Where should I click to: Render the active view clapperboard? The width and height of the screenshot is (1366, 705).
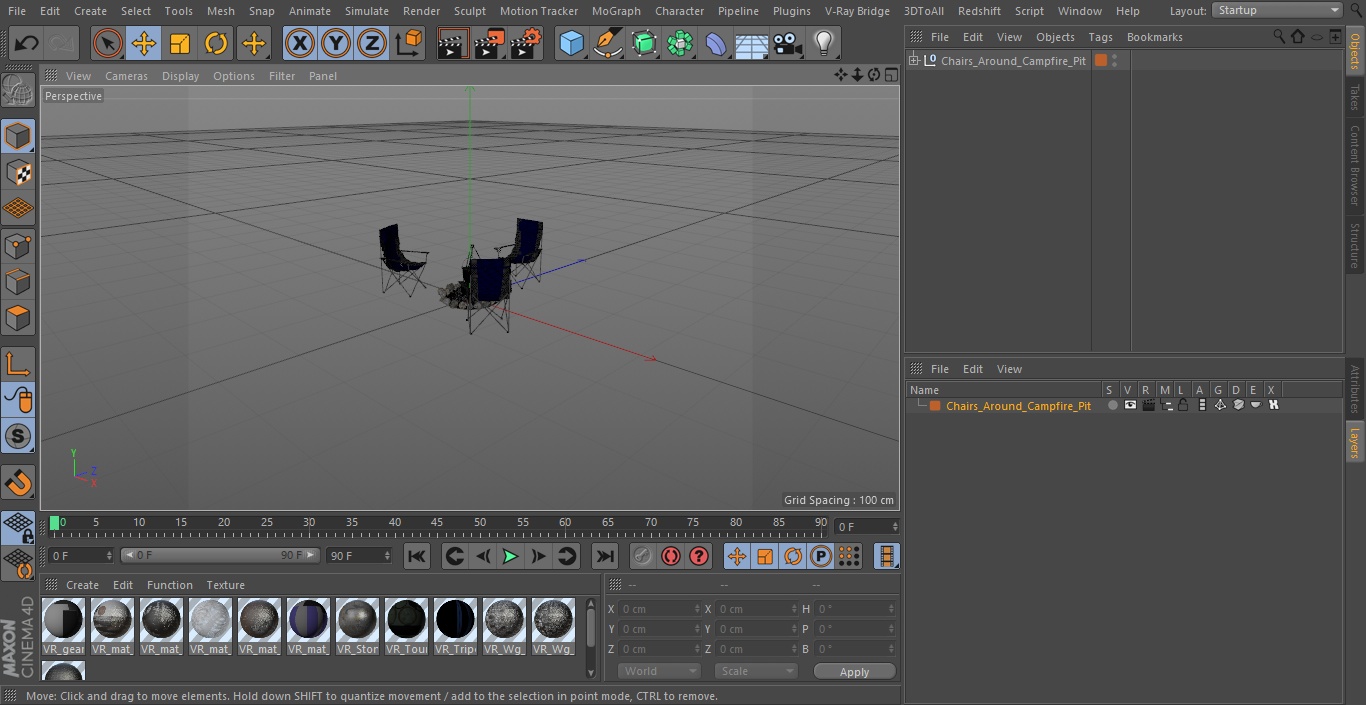click(453, 43)
